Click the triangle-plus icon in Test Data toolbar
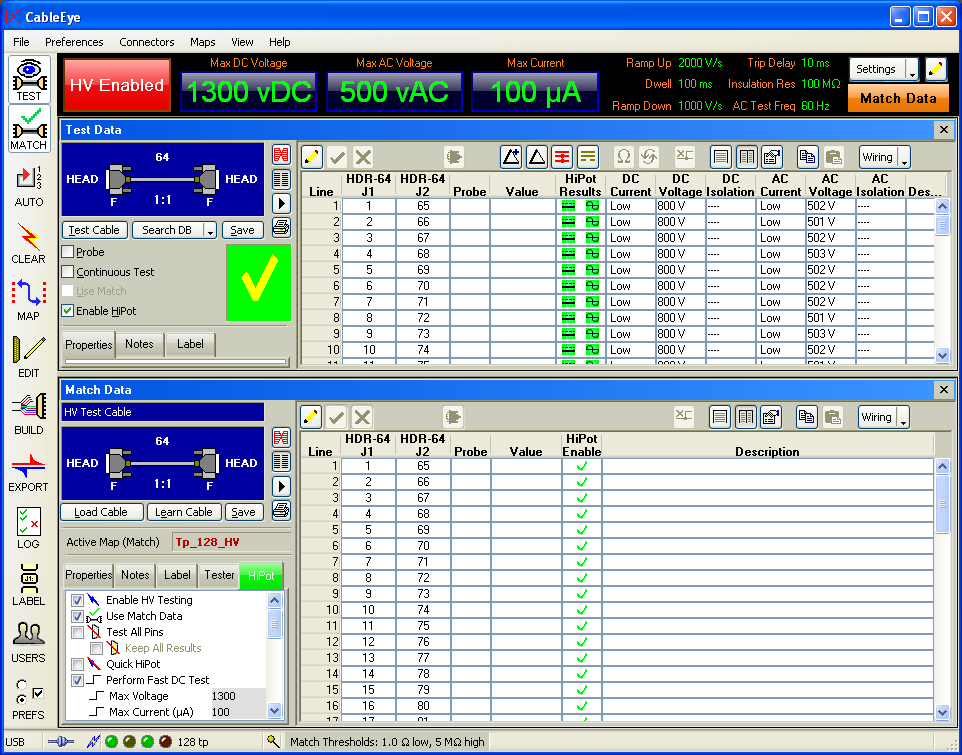The width and height of the screenshot is (962, 755). (510, 157)
